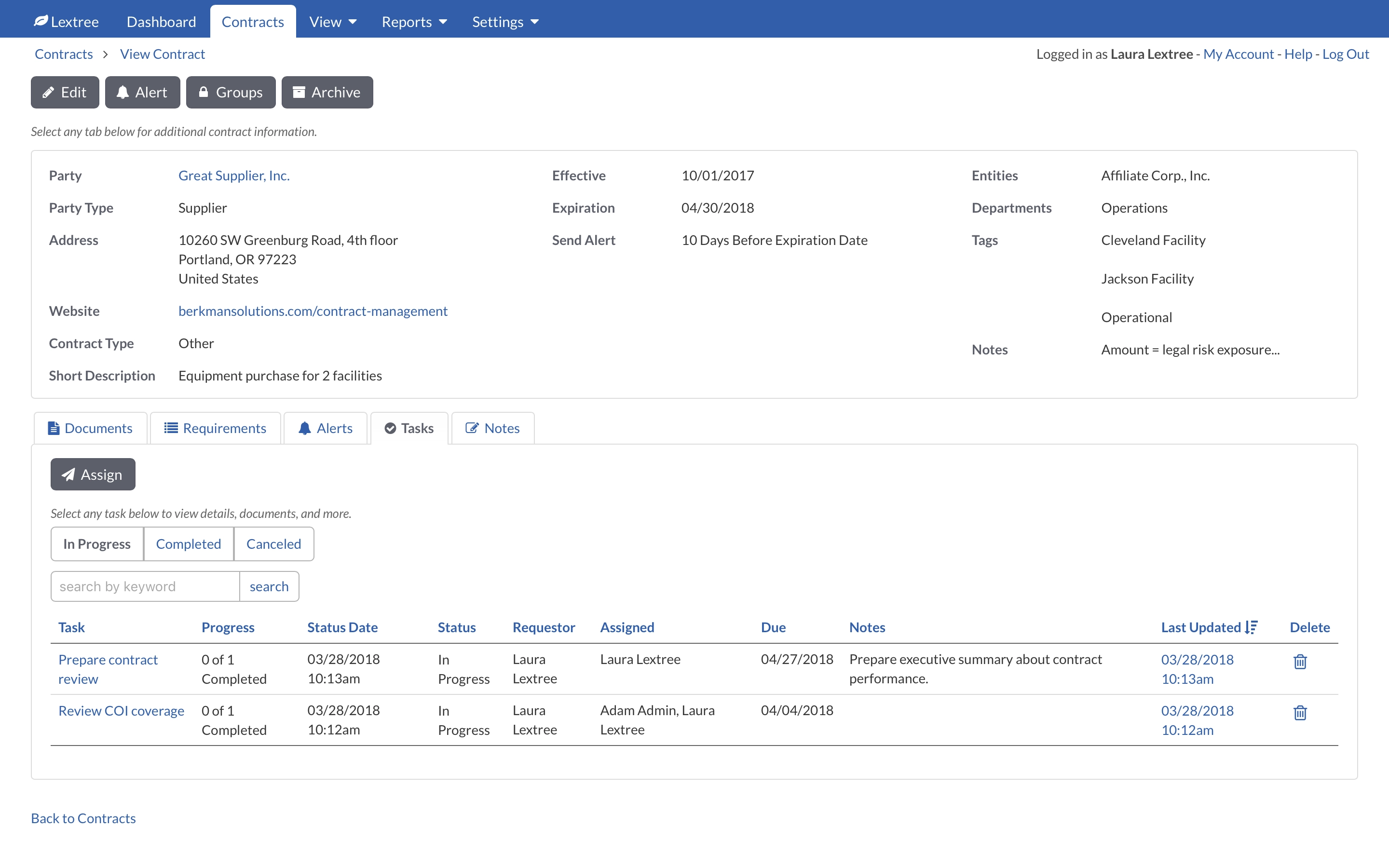The height and width of the screenshot is (868, 1389).
Task: Type keyword in search task field
Action: pyautogui.click(x=144, y=585)
